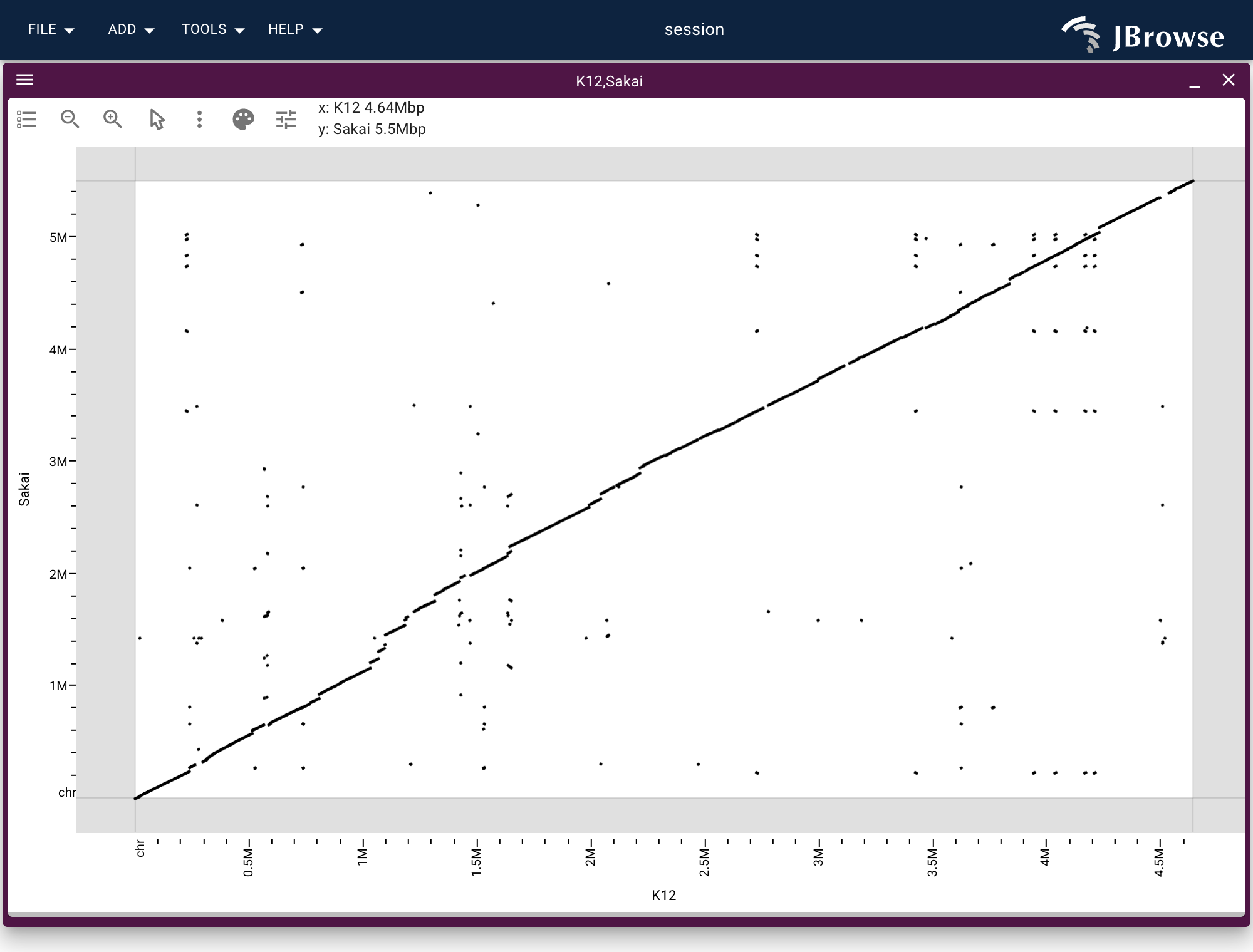
Task: Open the more options vertical dots menu
Action: pos(199,119)
